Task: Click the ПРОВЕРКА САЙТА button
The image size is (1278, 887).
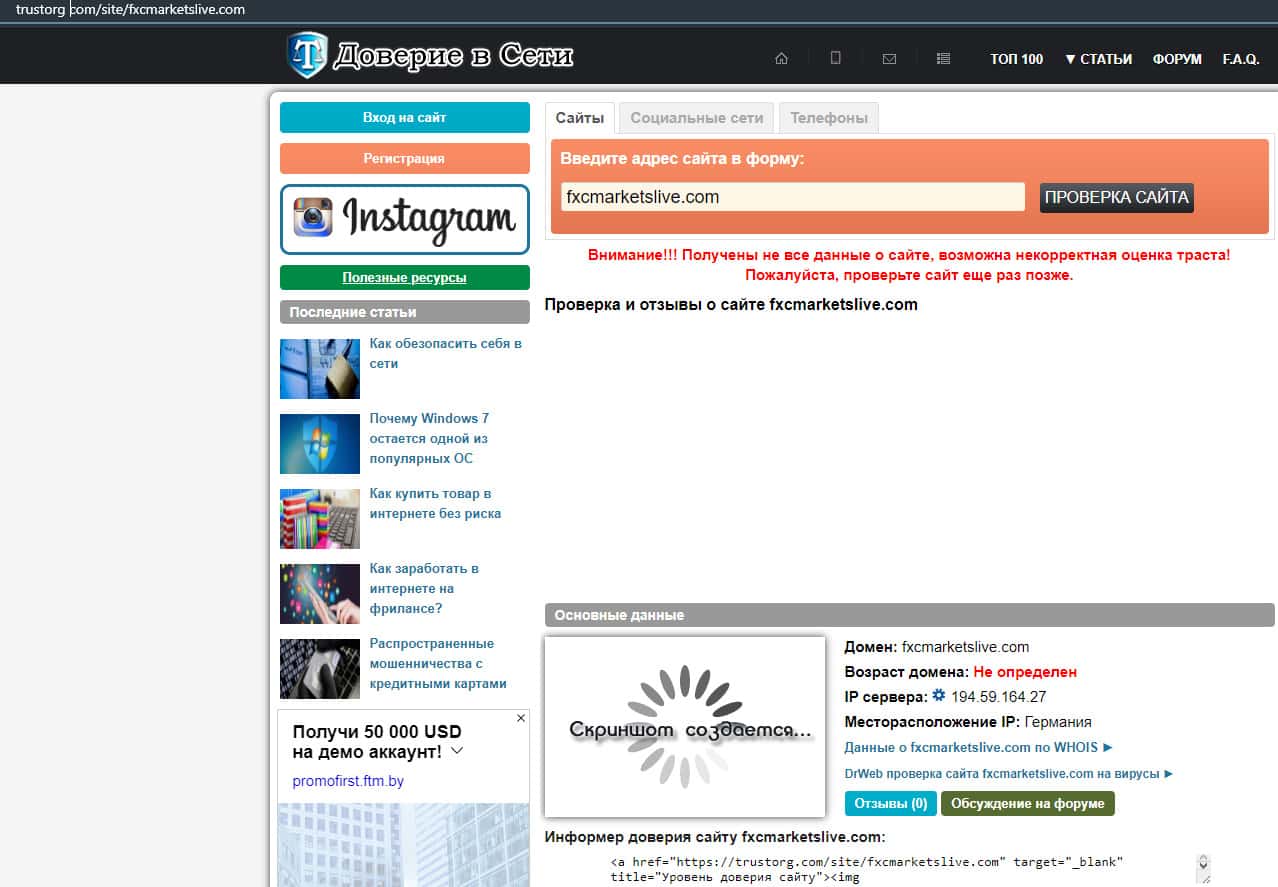Action: coord(1117,197)
